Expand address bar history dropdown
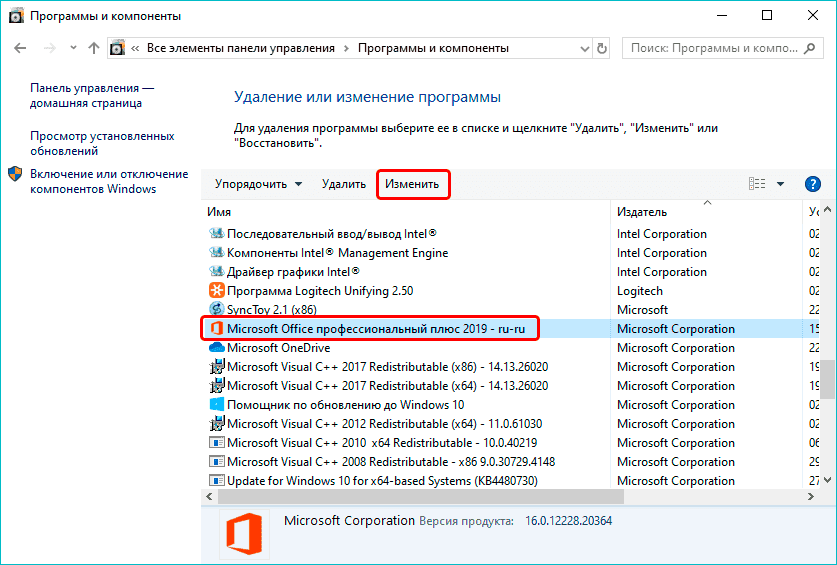The image size is (837, 565). (585, 49)
